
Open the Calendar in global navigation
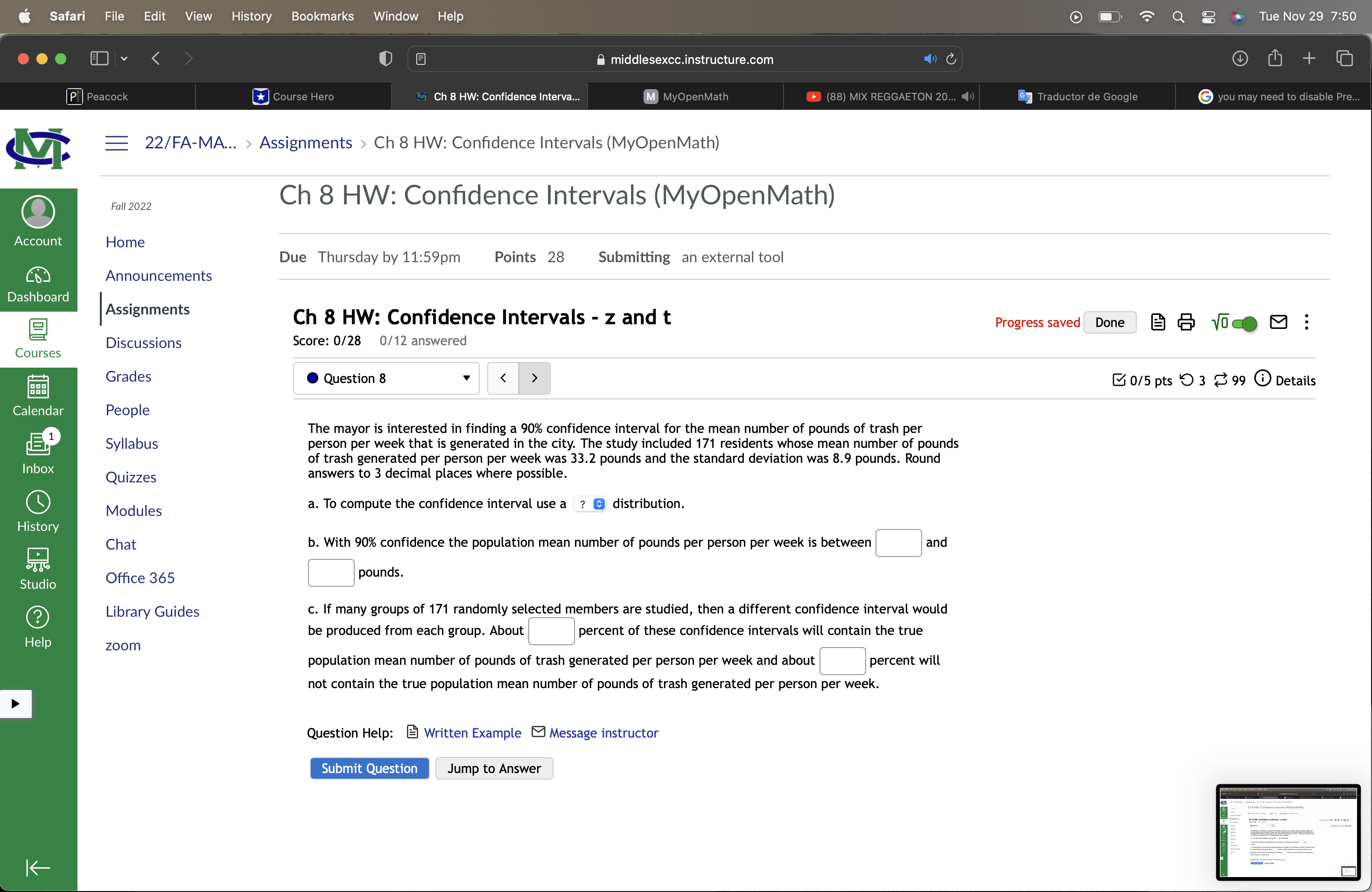[x=38, y=395]
